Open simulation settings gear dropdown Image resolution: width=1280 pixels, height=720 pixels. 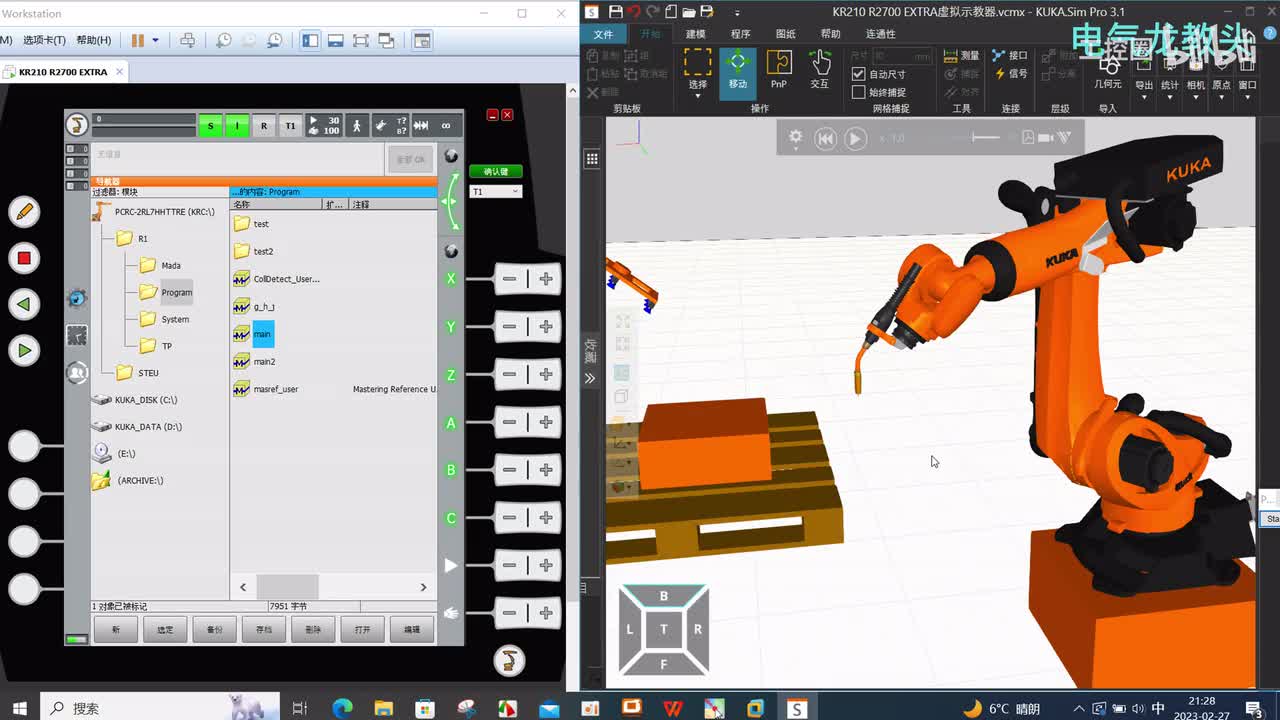796,139
